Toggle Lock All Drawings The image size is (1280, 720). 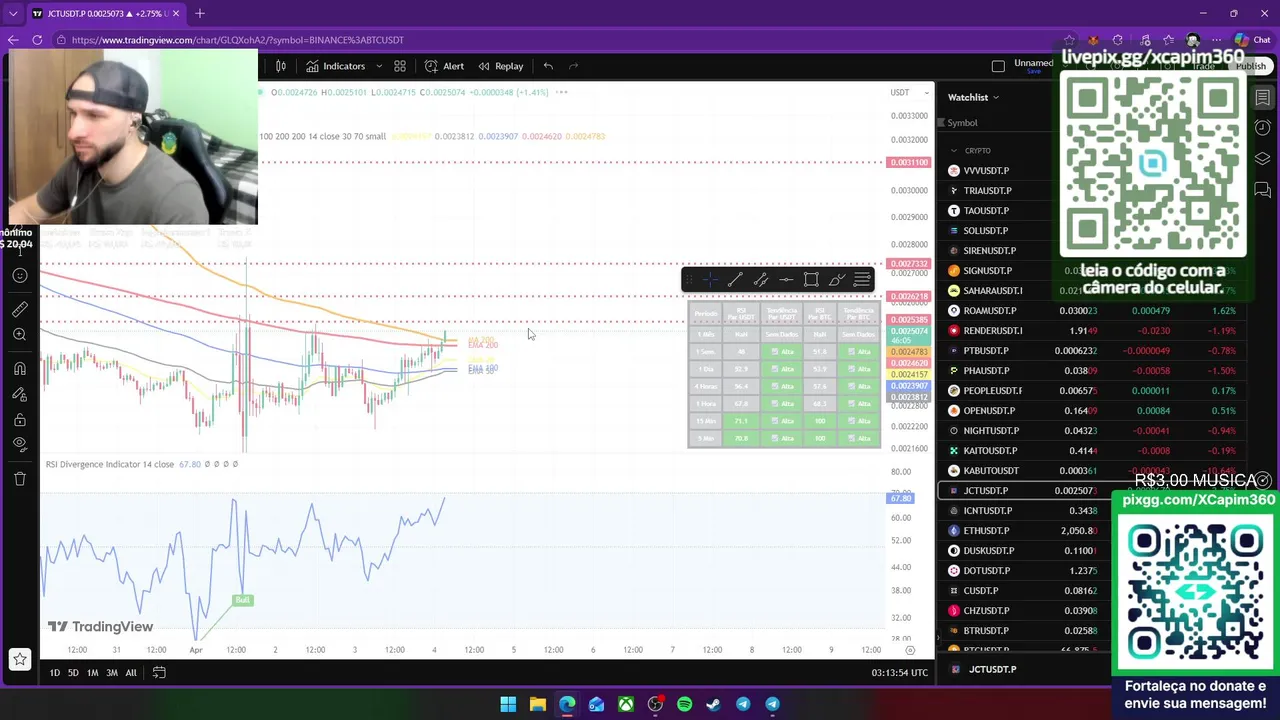tap(20, 419)
